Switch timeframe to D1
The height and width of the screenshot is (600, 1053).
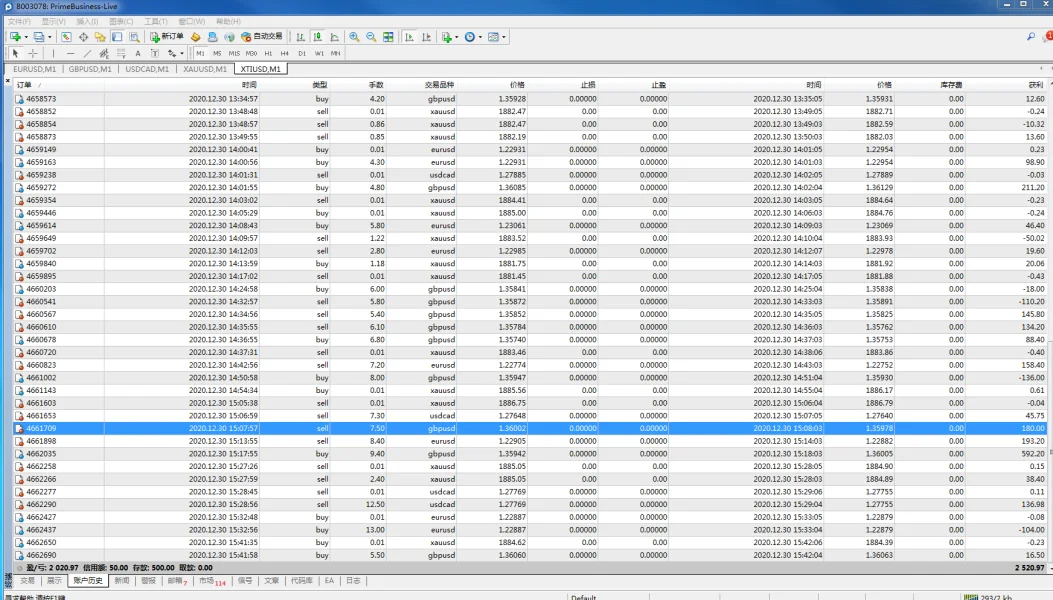click(302, 53)
